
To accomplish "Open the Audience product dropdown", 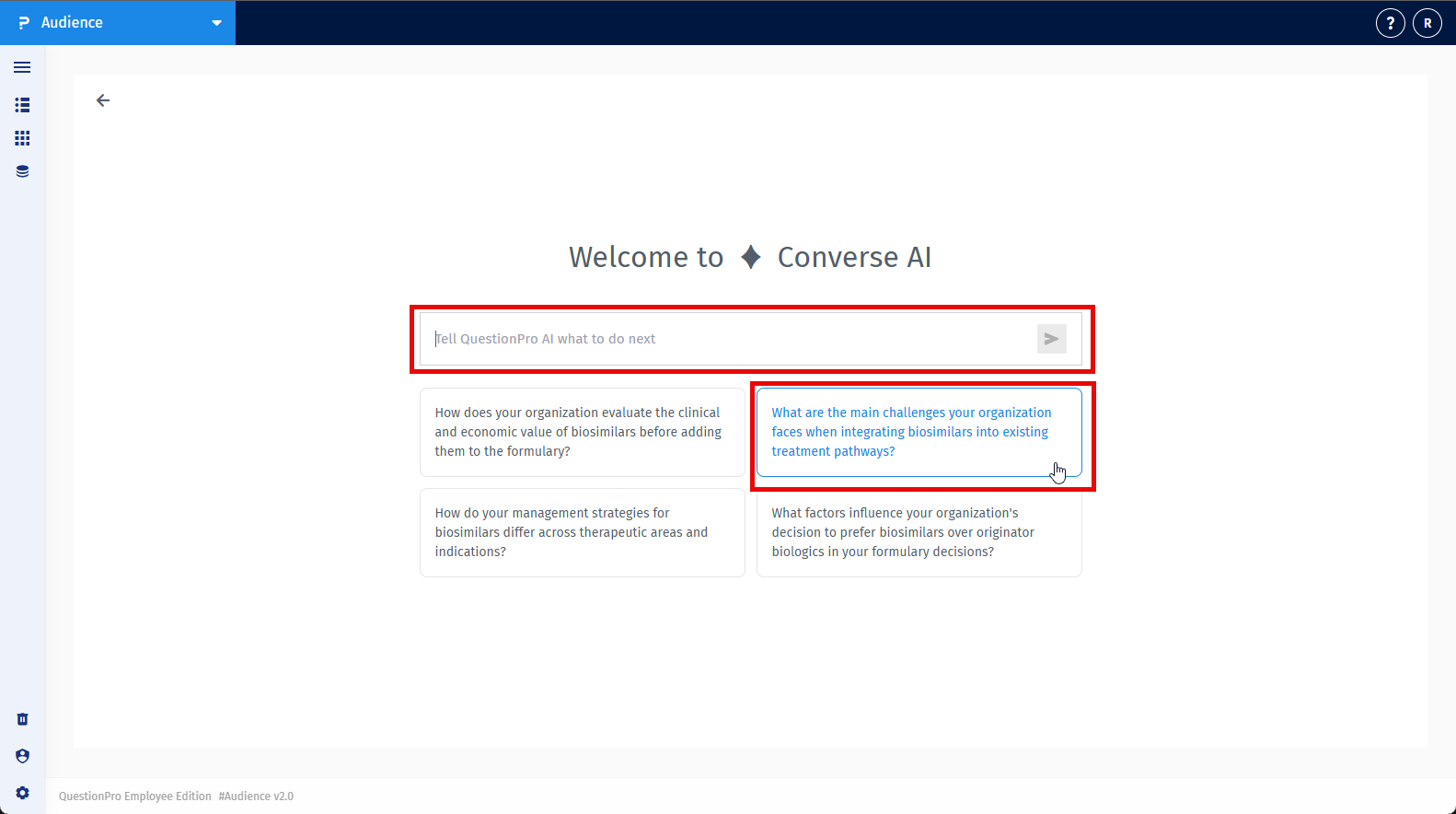I will 118,23.
